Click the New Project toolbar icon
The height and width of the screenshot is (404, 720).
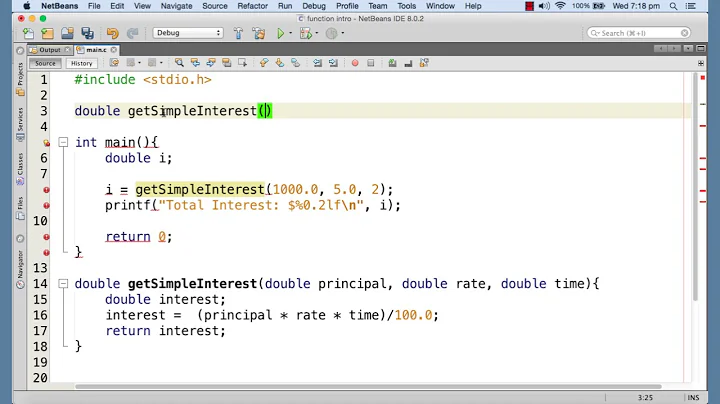pos(47,33)
